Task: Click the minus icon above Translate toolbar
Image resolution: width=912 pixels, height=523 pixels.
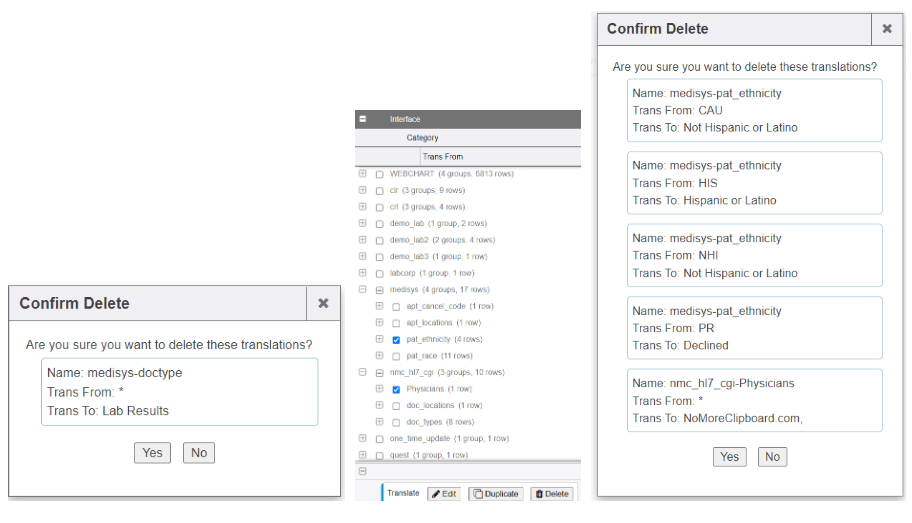Action: [362, 471]
